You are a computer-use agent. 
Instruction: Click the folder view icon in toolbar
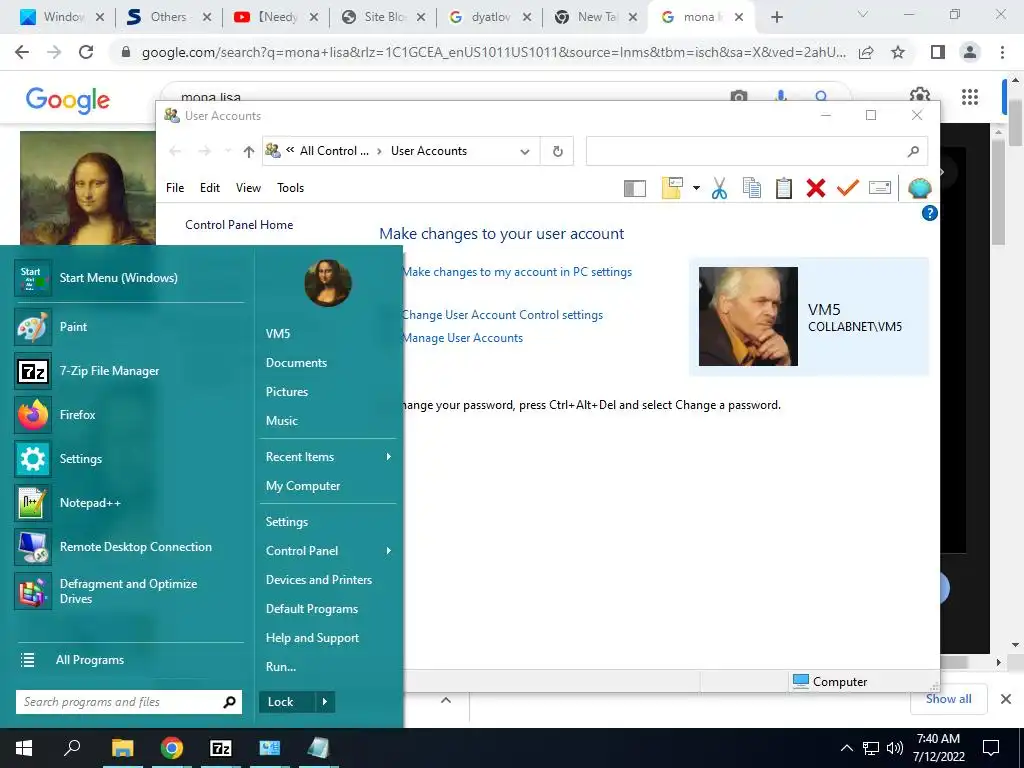pyautogui.click(x=672, y=188)
